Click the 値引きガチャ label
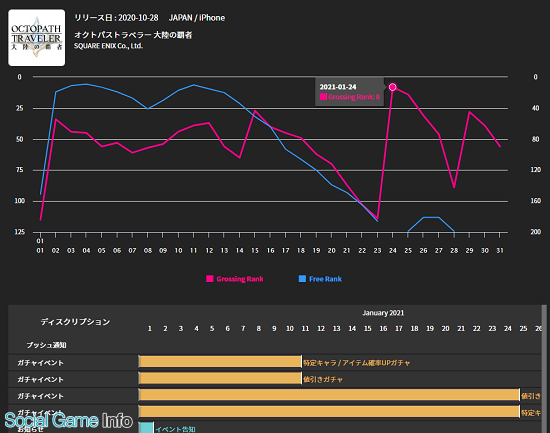This screenshot has width=550, height=433. (323, 379)
